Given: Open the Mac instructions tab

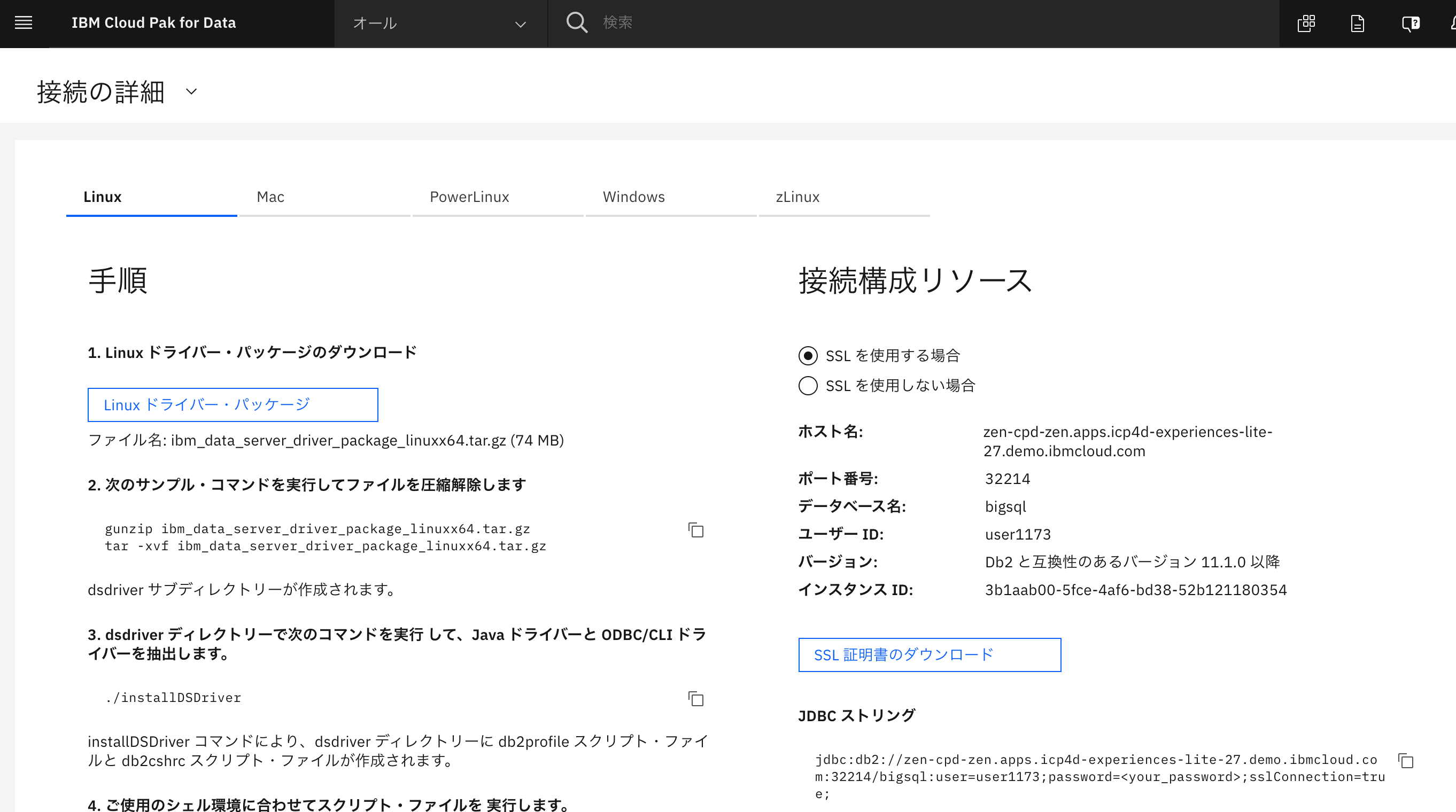Looking at the screenshot, I should pos(270,197).
